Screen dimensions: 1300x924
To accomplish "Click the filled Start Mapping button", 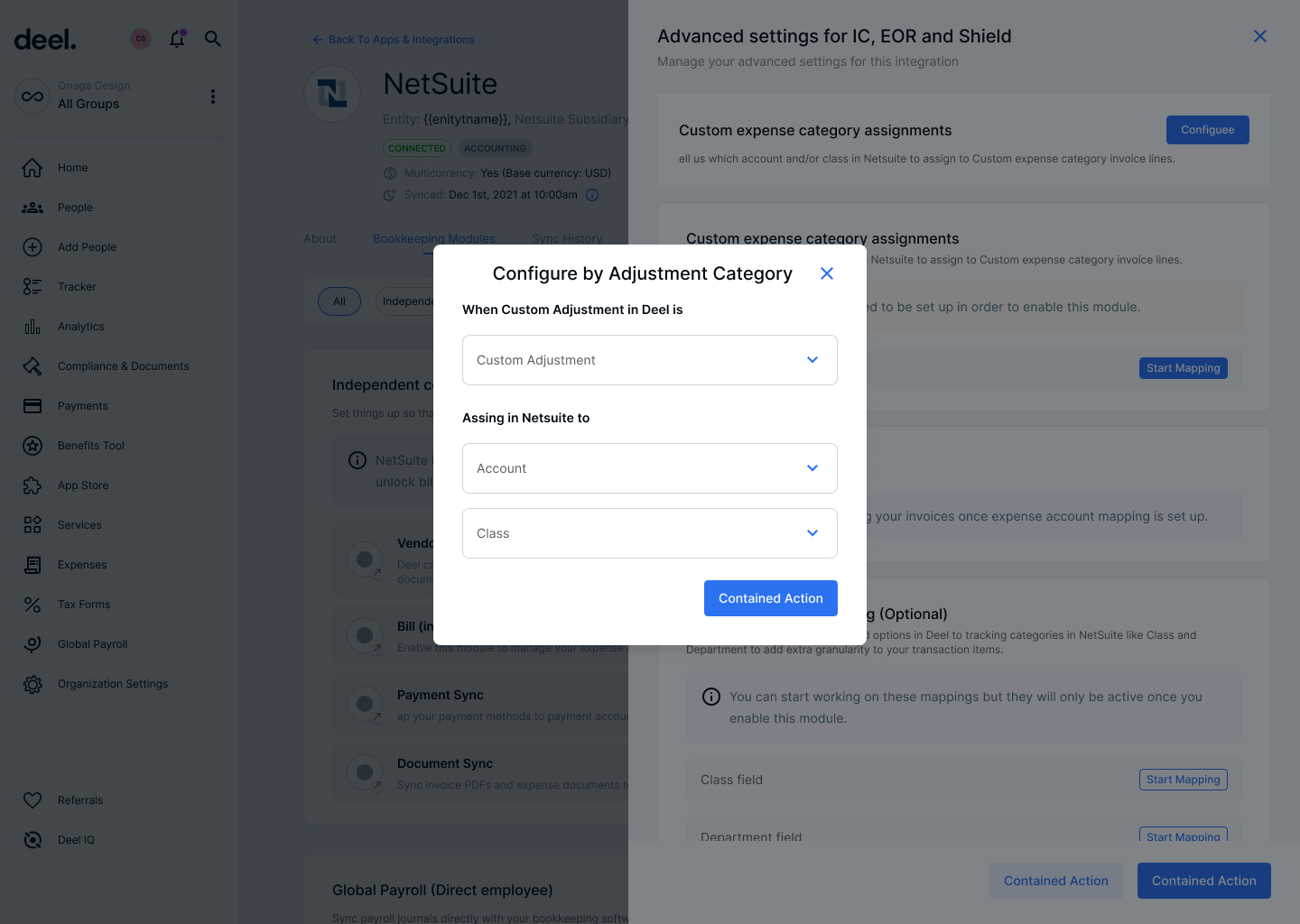I will pyautogui.click(x=1183, y=368).
